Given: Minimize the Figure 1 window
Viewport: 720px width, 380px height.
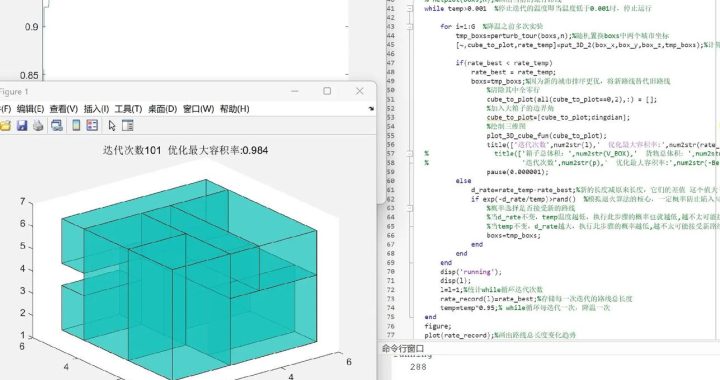Looking at the screenshot, I should pos(295,91).
